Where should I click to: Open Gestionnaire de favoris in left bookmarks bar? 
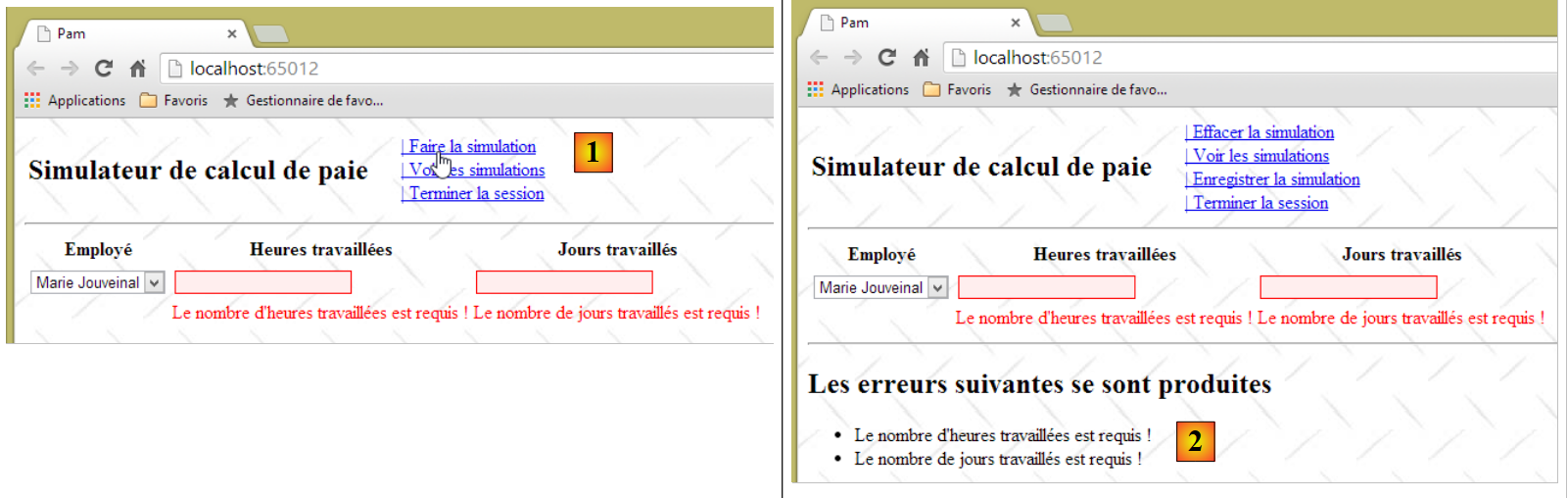point(304,100)
